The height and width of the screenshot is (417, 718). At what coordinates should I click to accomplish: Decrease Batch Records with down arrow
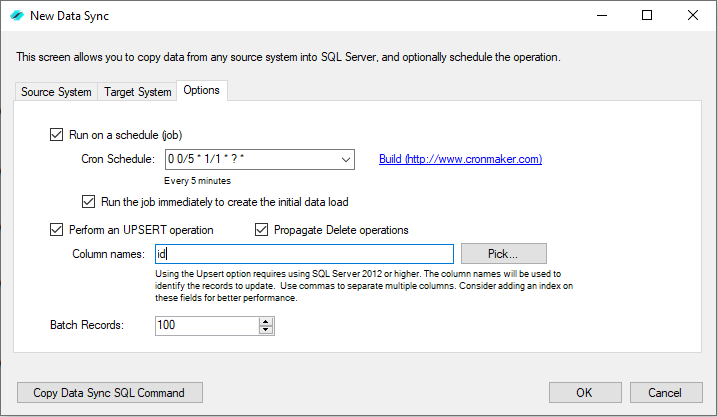click(266, 330)
